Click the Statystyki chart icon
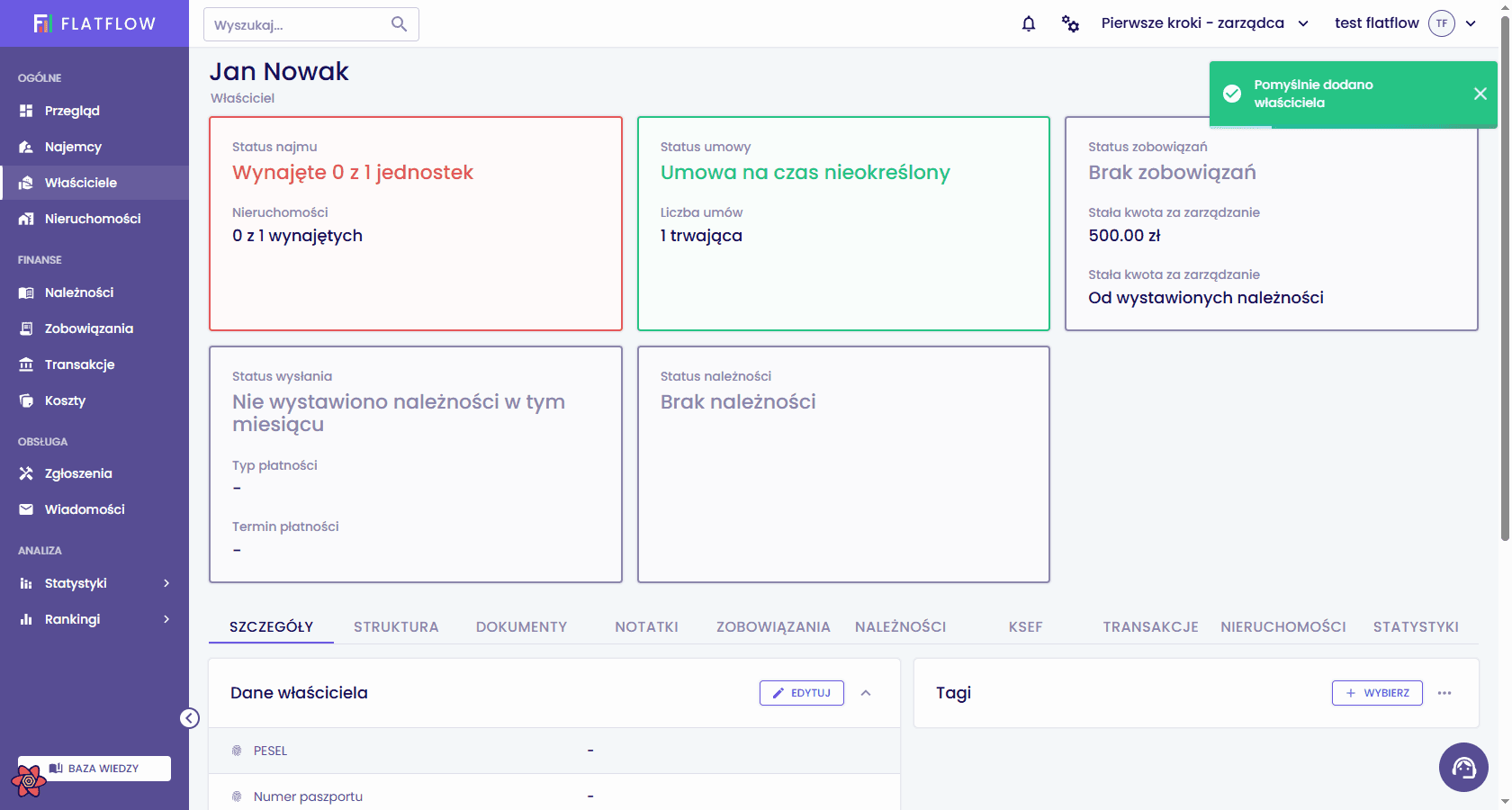1512x810 pixels. pos(26,583)
